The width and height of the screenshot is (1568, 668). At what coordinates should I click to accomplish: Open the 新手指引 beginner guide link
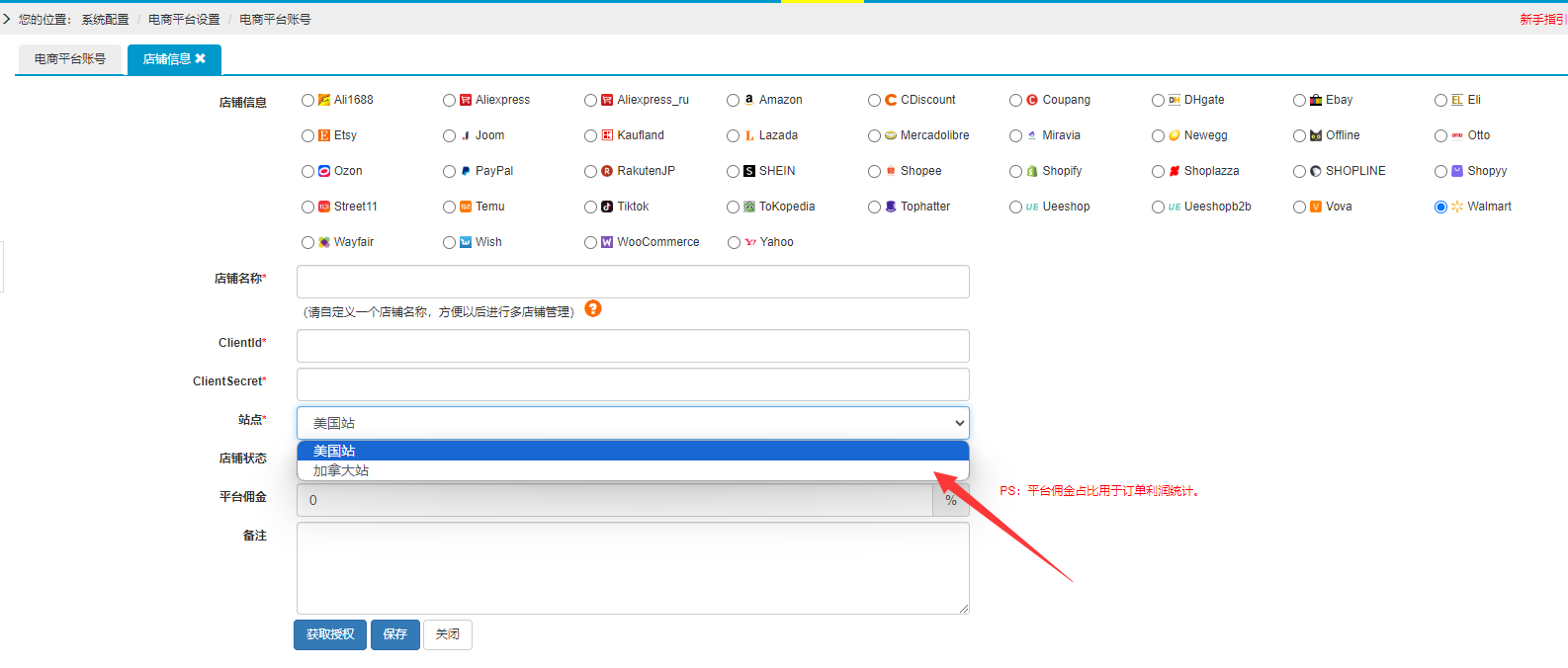1543,19
